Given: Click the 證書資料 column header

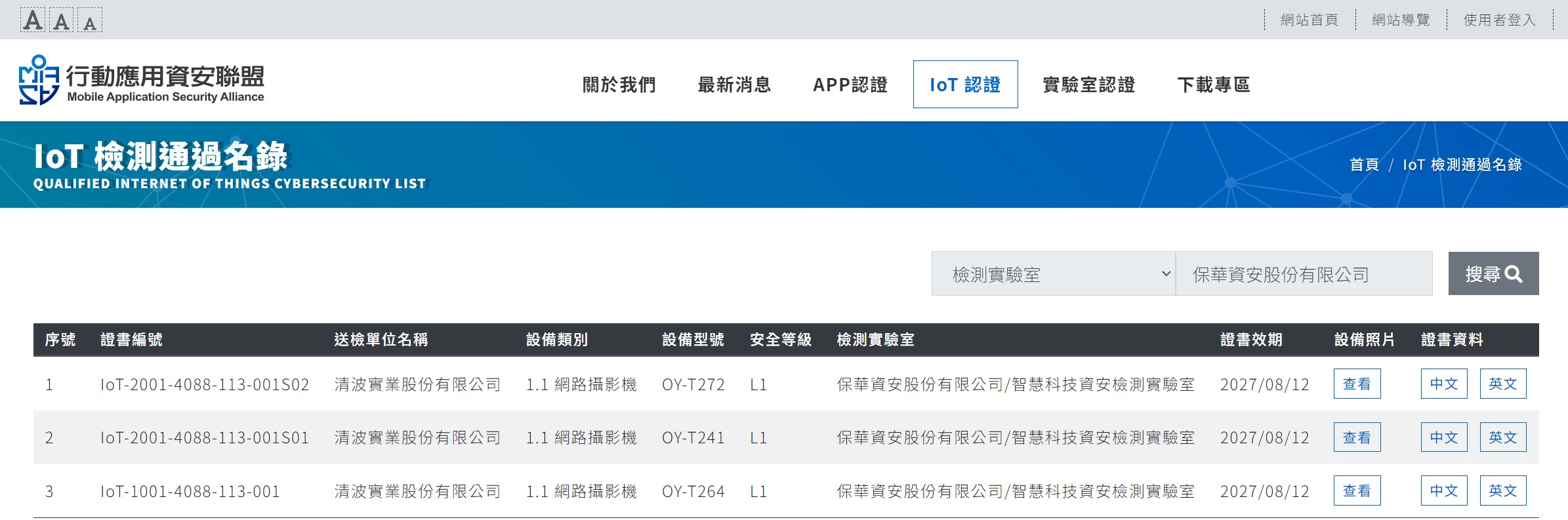Looking at the screenshot, I should coord(1452,340).
